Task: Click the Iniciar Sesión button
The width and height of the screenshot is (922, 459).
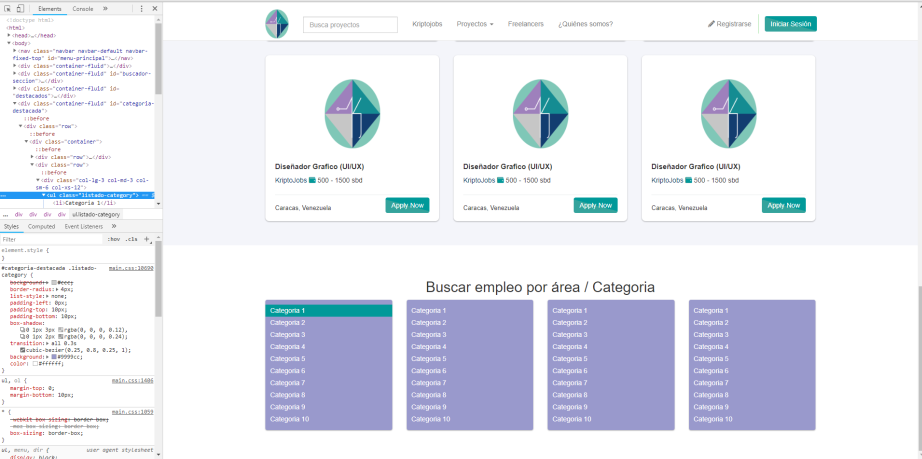Action: click(x=790, y=24)
